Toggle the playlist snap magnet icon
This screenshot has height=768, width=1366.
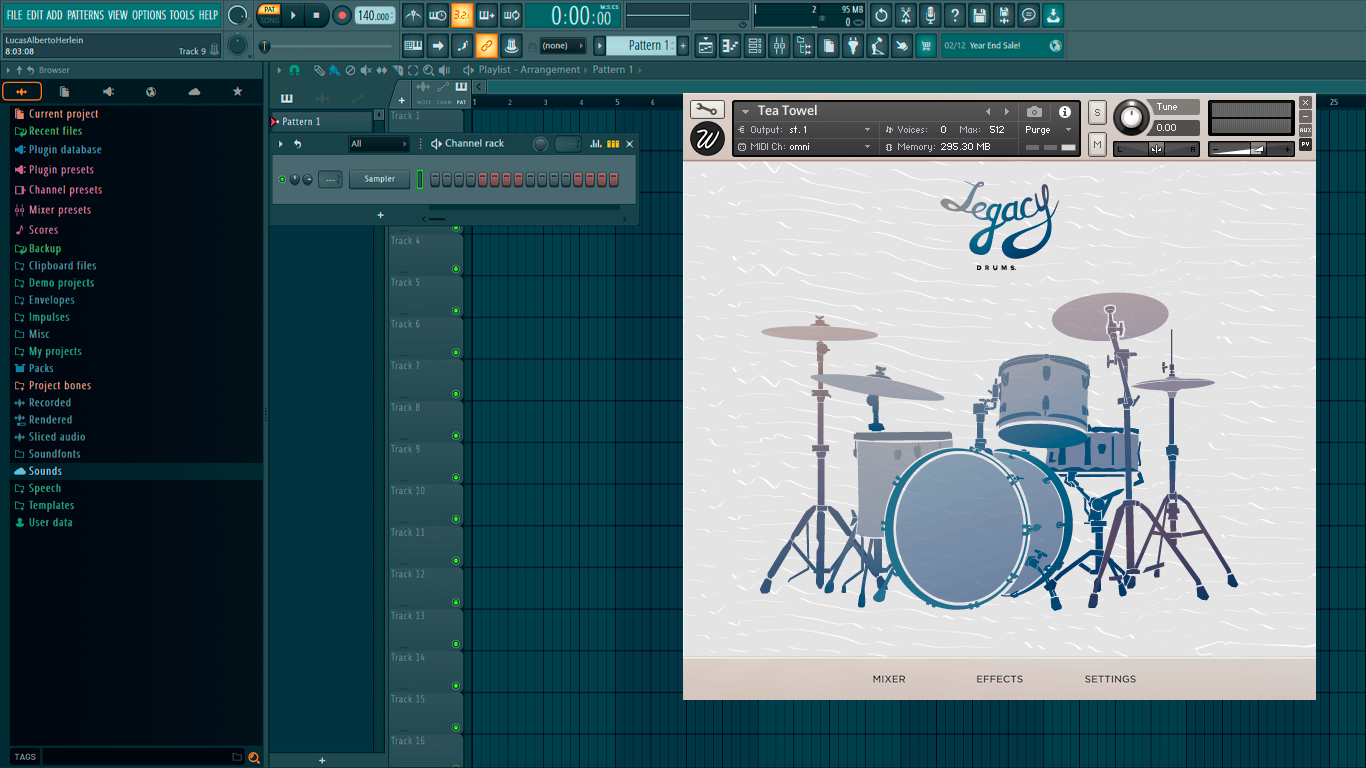(294, 70)
